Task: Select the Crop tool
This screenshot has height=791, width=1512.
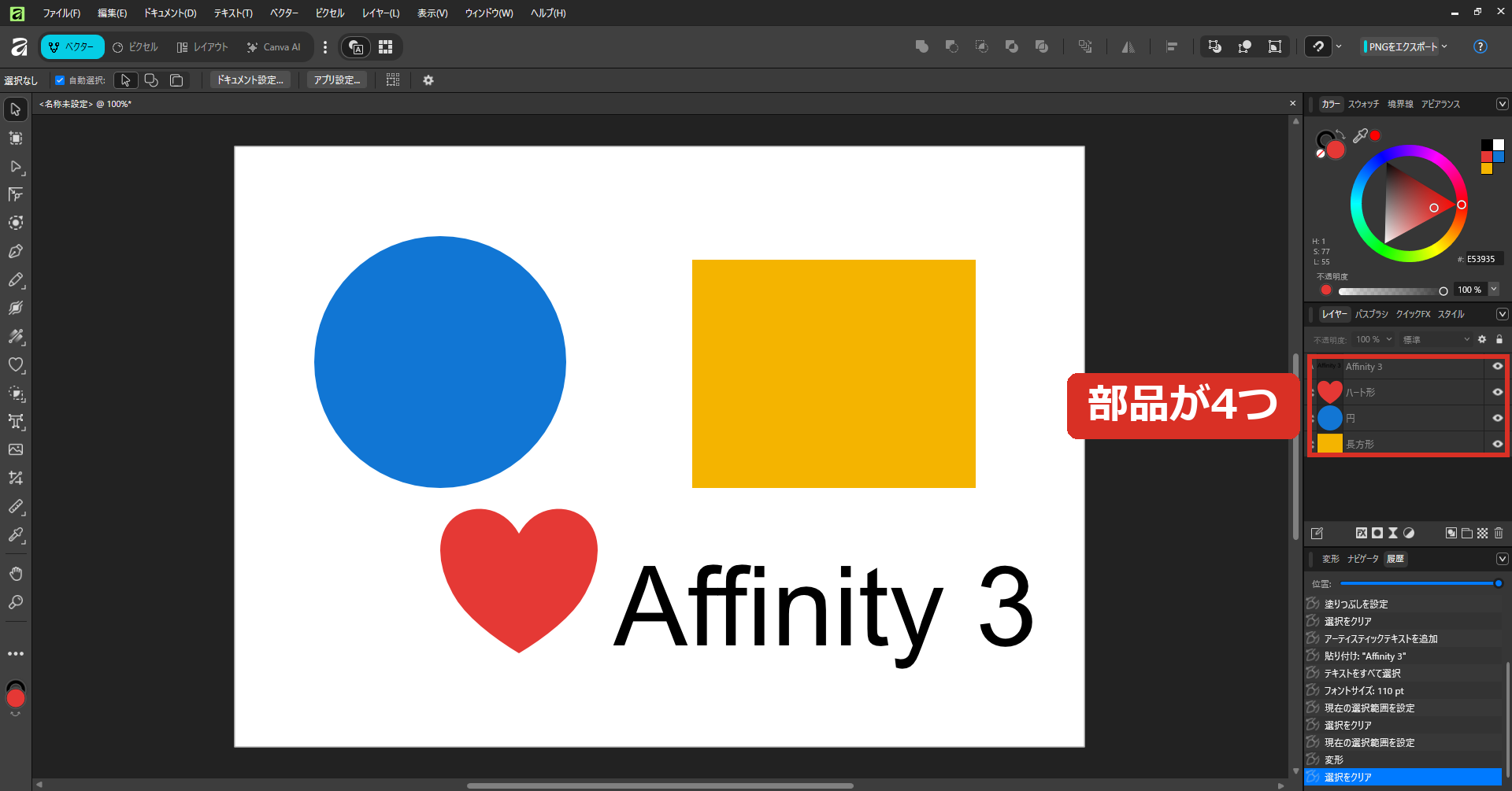Action: [x=16, y=479]
